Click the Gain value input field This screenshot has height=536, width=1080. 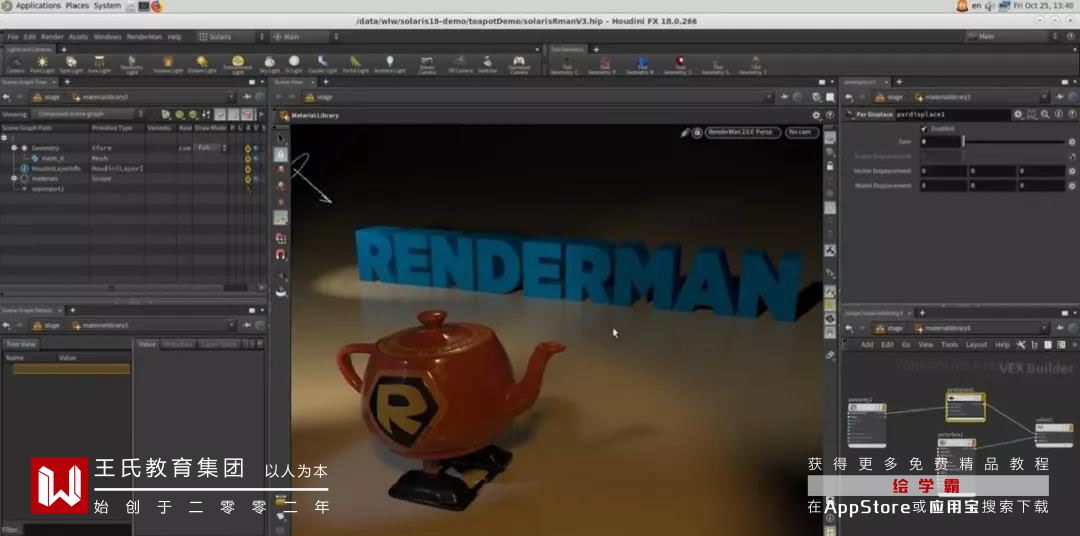click(x=939, y=142)
